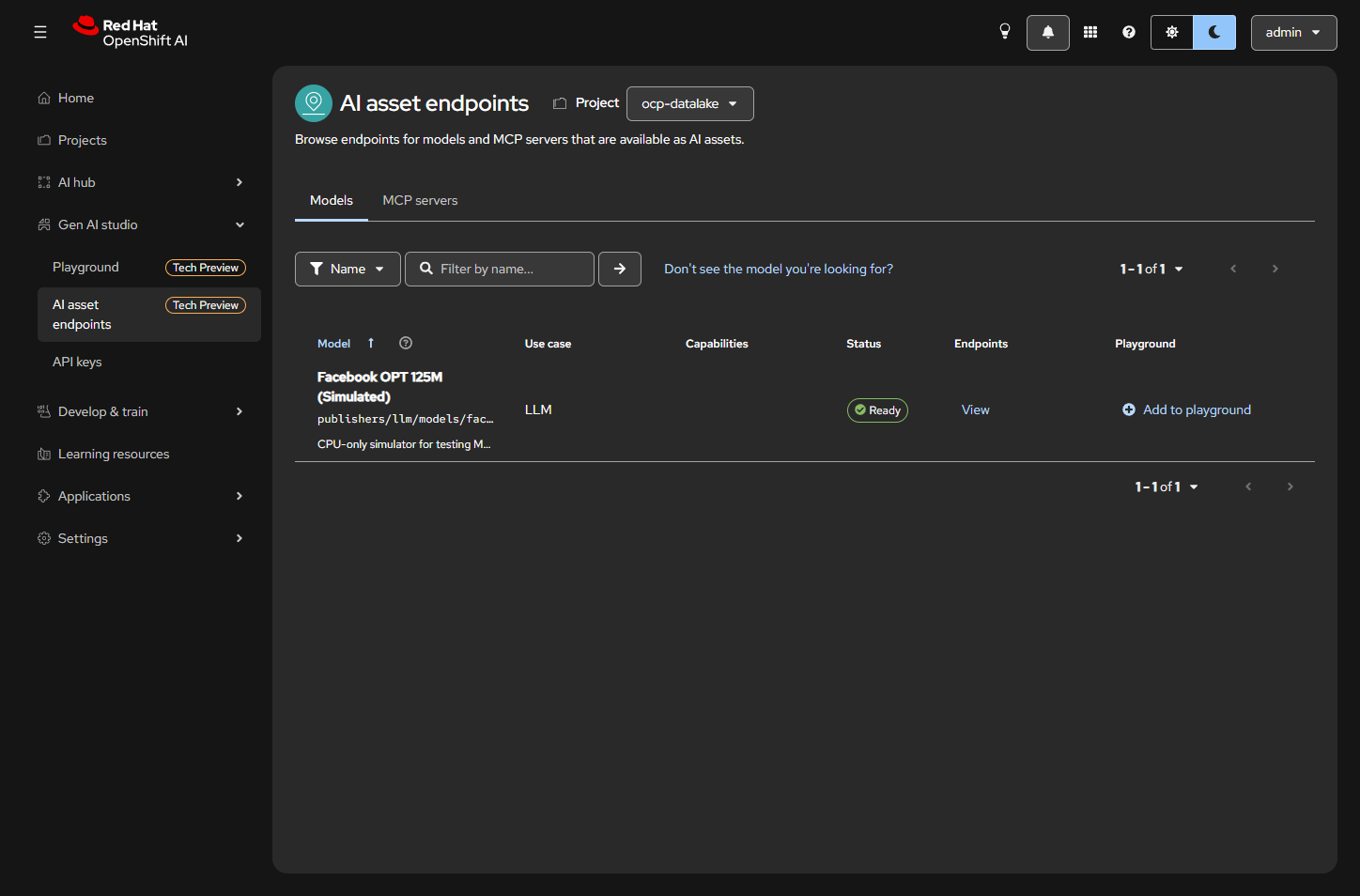Open the notifications bell
Screen dimensions: 1360x896
pos(1048,32)
